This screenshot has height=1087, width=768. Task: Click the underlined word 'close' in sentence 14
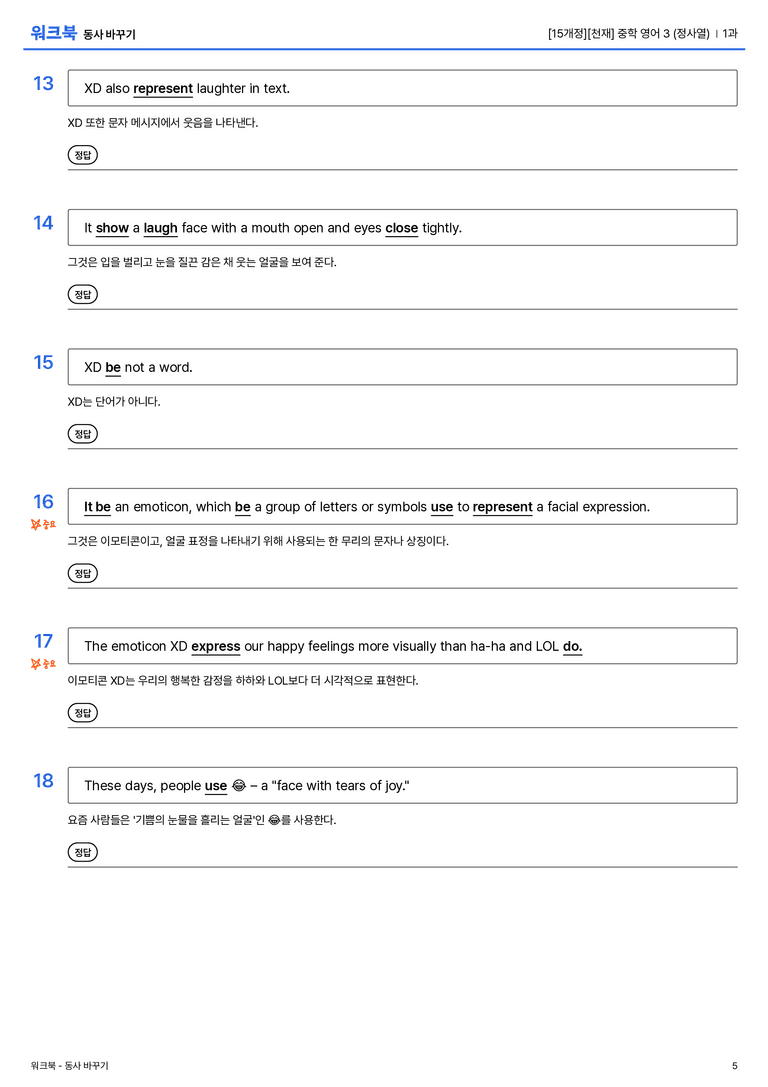(x=401, y=228)
